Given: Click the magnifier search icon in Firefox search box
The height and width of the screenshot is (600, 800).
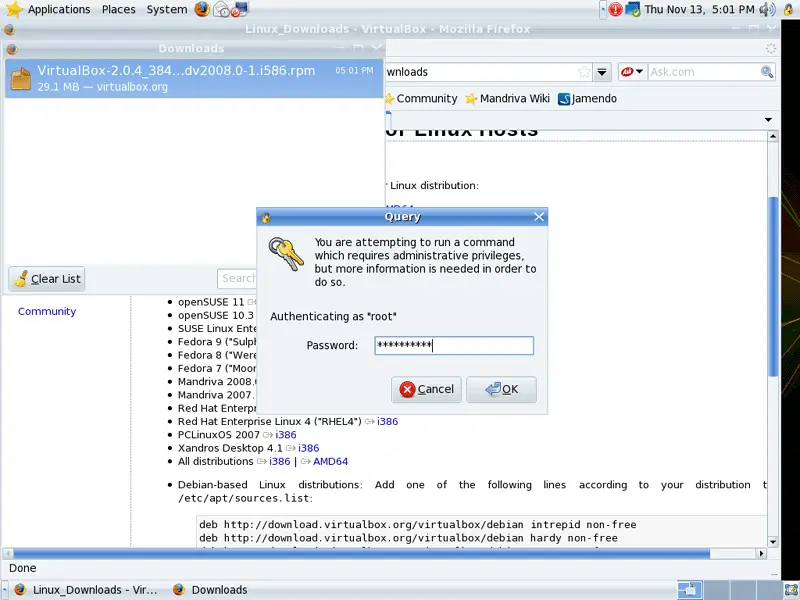Looking at the screenshot, I should point(767,72).
